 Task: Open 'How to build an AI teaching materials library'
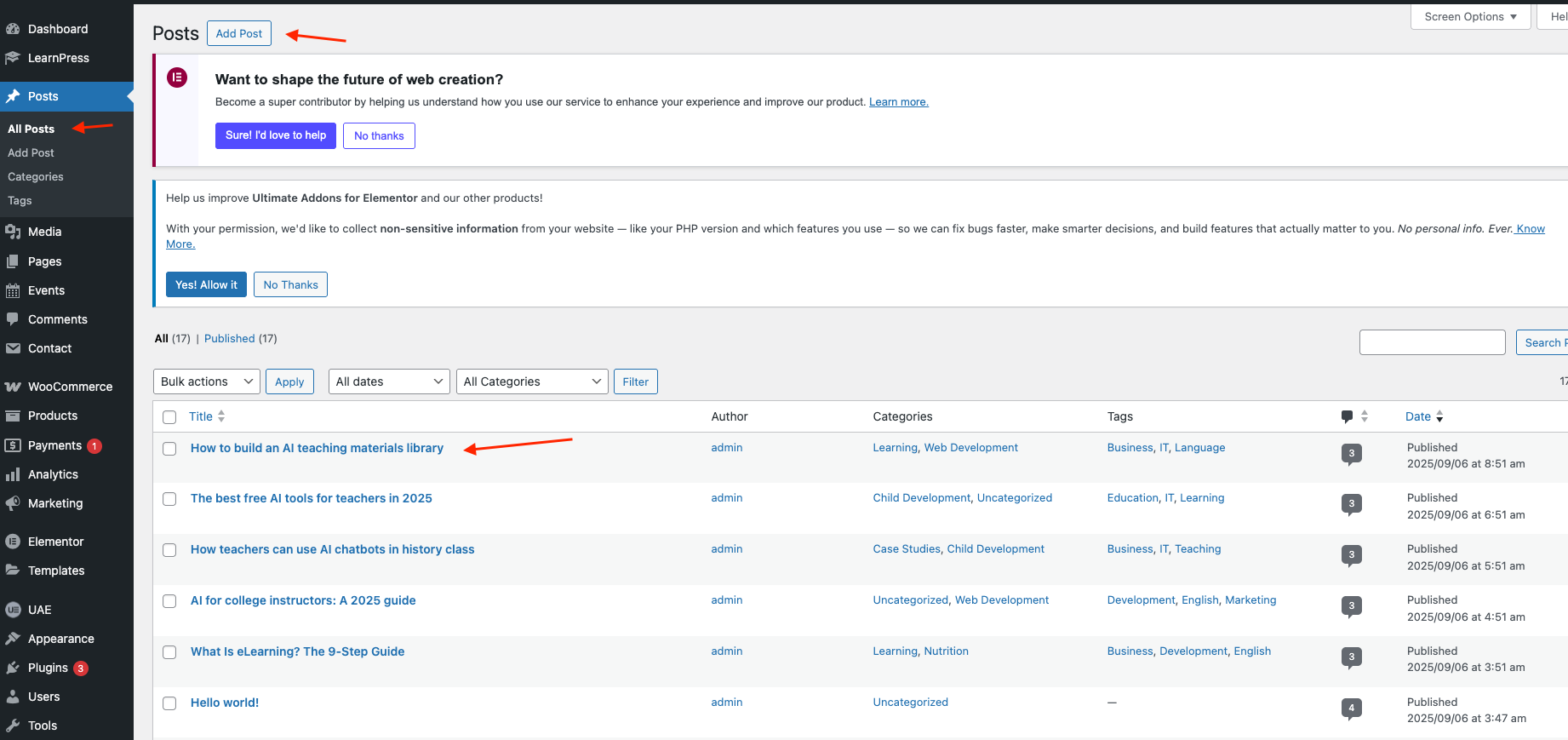click(x=317, y=448)
